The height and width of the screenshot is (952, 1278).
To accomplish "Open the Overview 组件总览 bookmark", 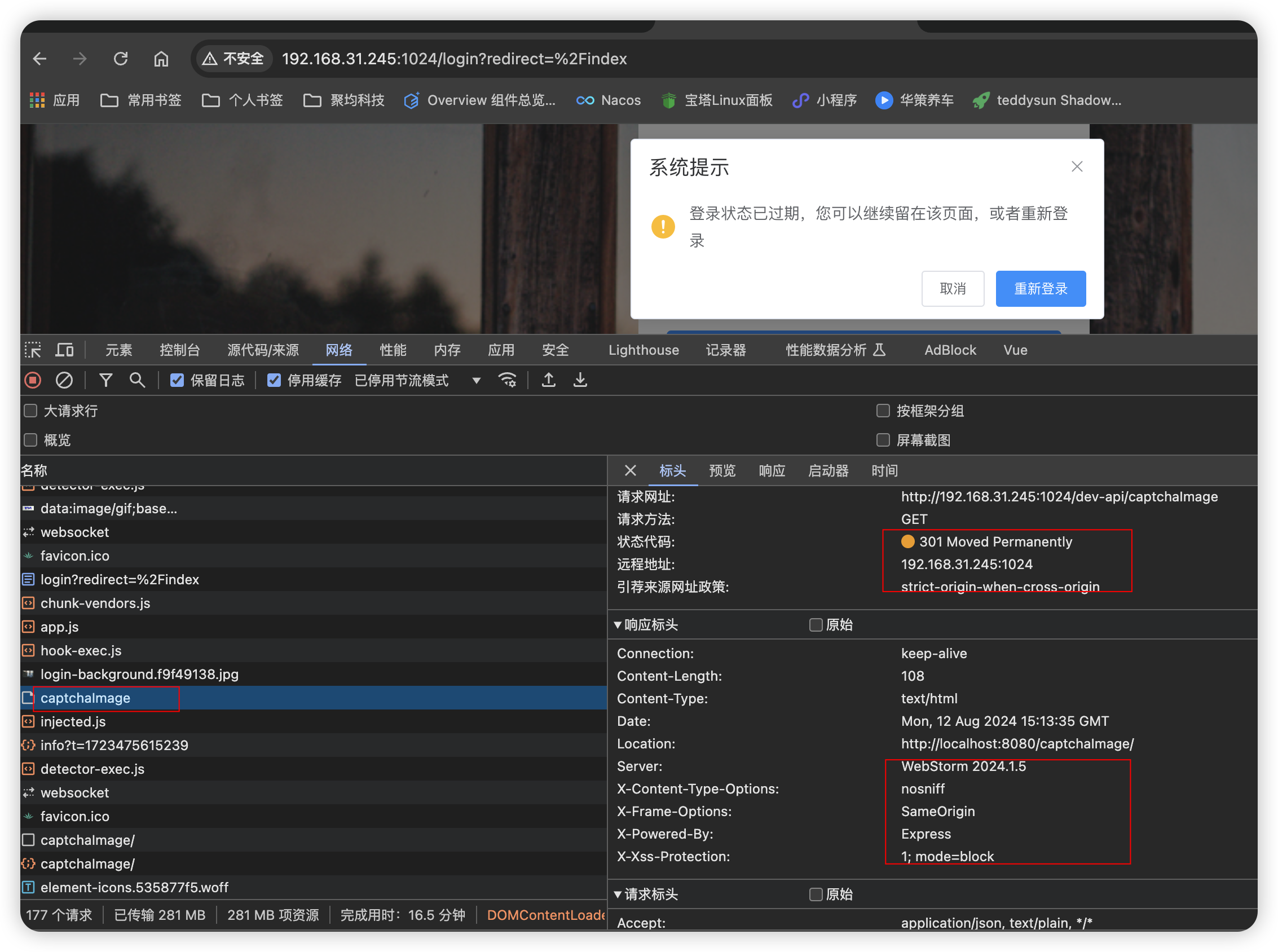I will click(x=479, y=100).
